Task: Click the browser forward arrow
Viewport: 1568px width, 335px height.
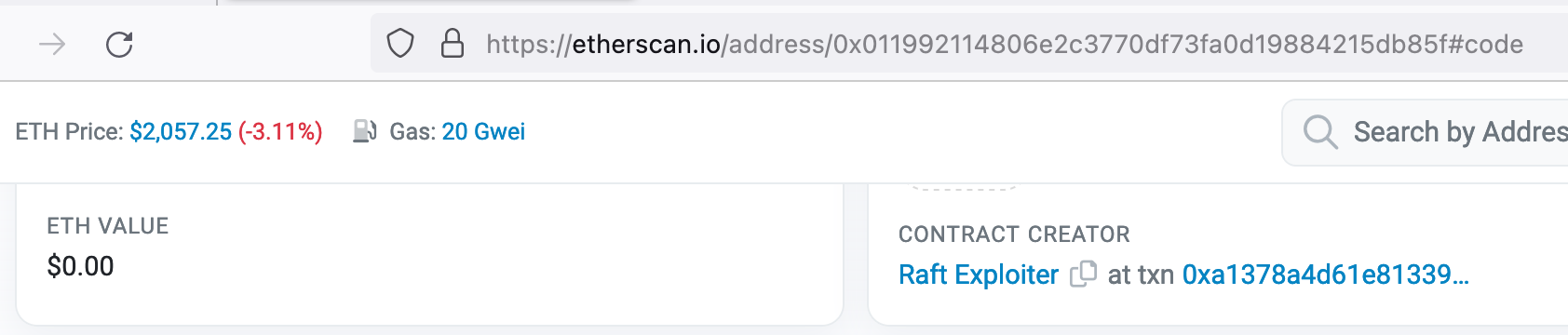Action: 52,44
